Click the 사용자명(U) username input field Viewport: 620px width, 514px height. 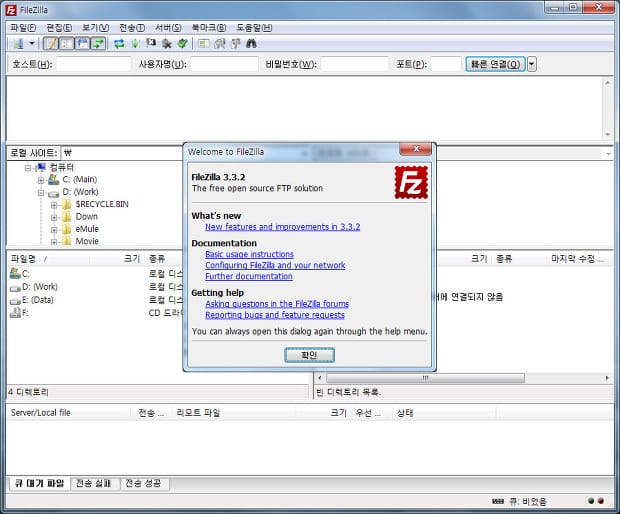tap(224, 64)
